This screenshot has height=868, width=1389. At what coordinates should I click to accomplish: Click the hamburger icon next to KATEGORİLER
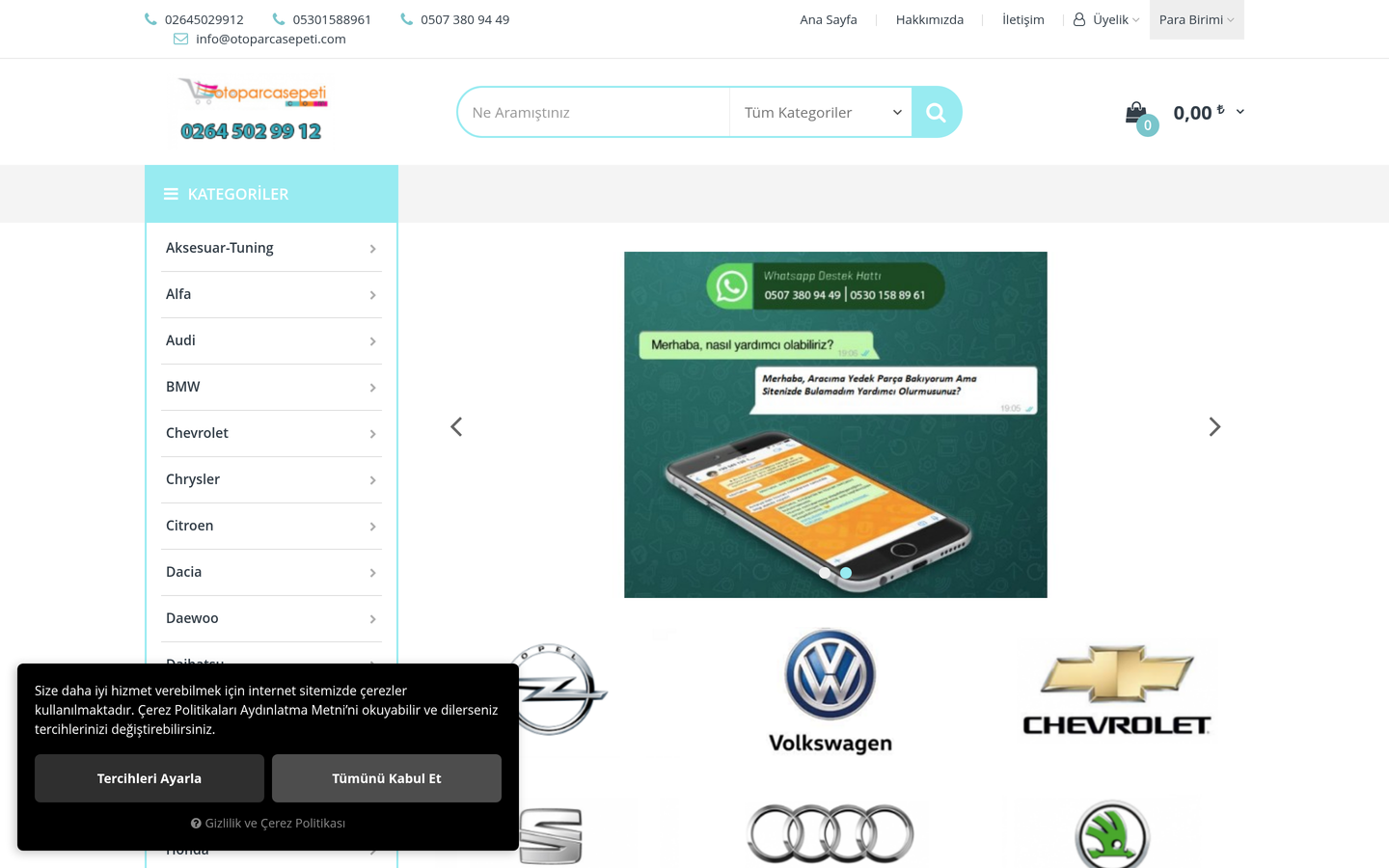171,194
